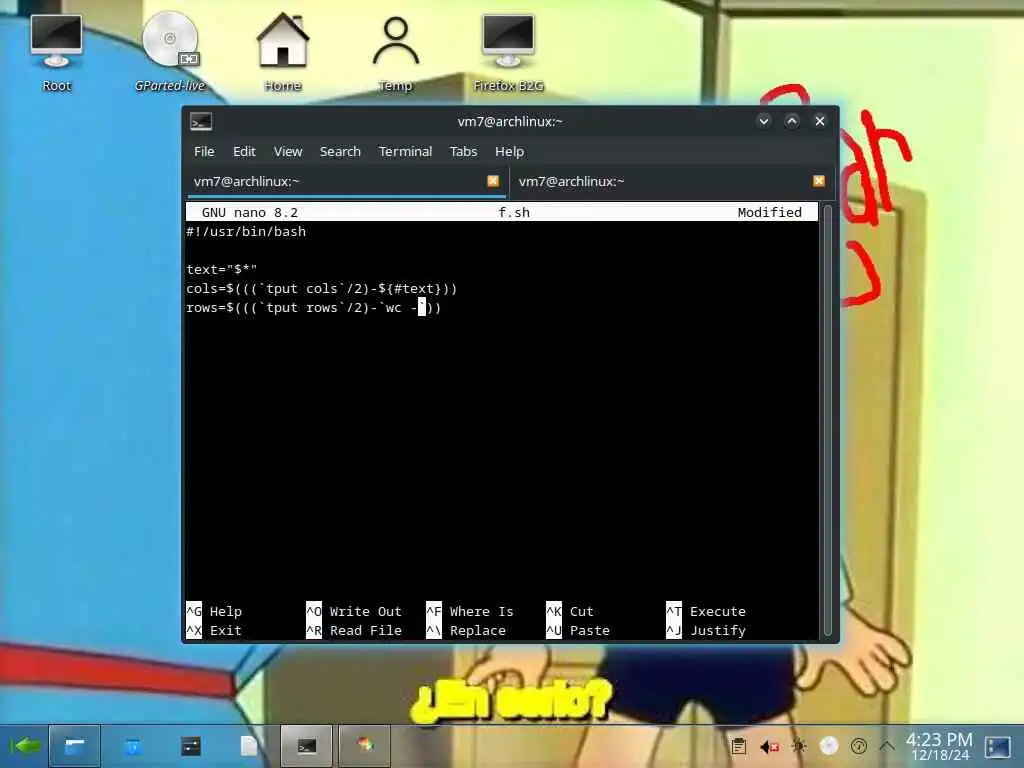The width and height of the screenshot is (1024, 768).
Task: Open the blue file manager taskbar icon
Action: click(133, 746)
